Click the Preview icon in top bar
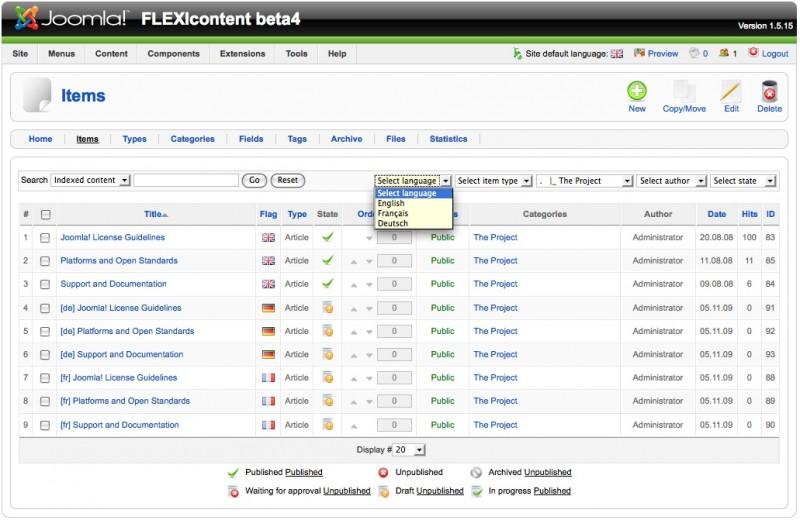The height and width of the screenshot is (520, 800). coord(639,53)
